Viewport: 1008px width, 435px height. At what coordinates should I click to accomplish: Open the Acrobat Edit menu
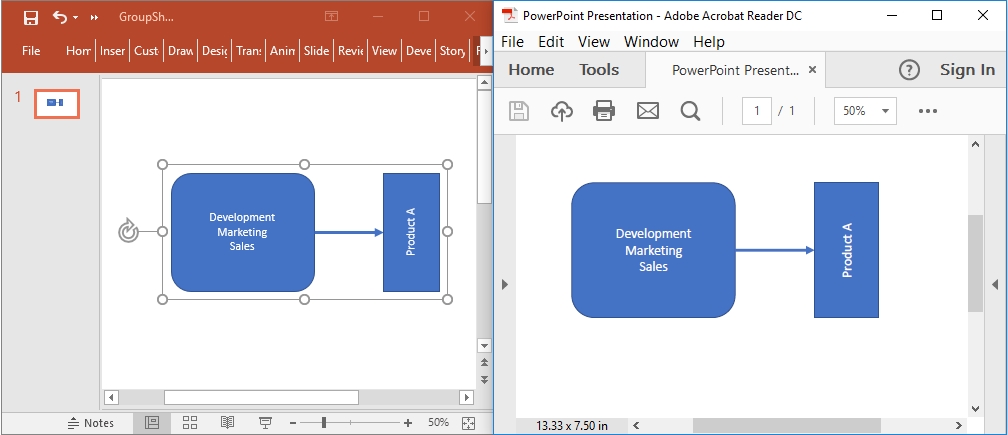tap(550, 41)
